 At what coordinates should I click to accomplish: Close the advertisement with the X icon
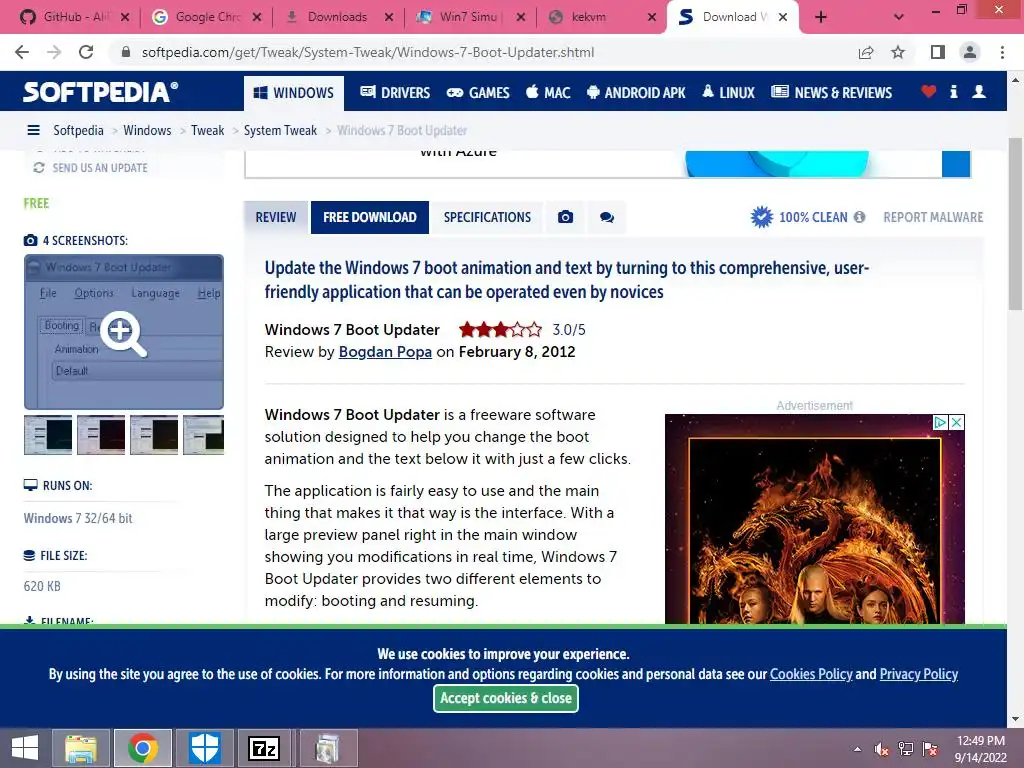pyautogui.click(x=957, y=423)
